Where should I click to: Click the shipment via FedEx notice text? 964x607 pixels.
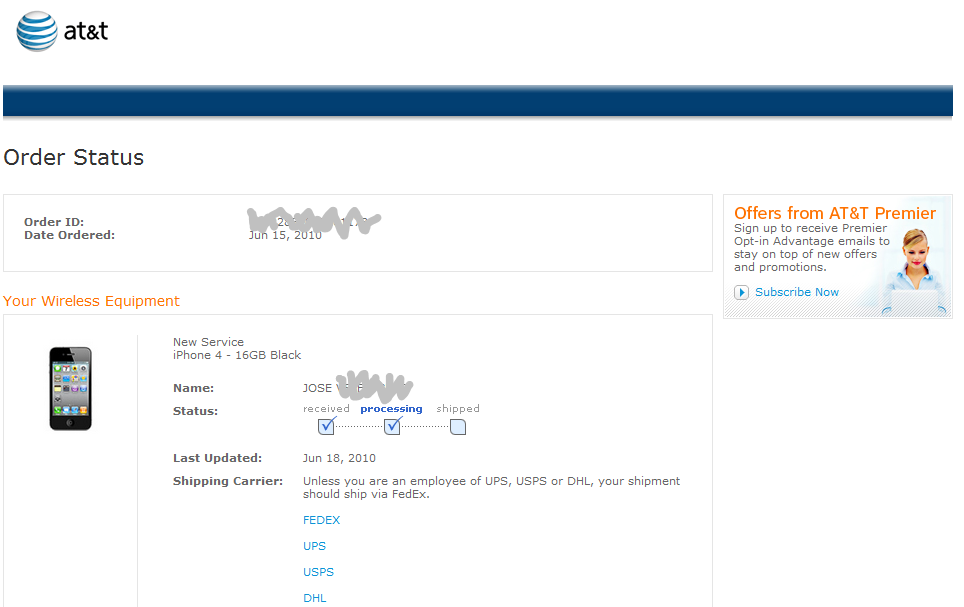point(491,488)
